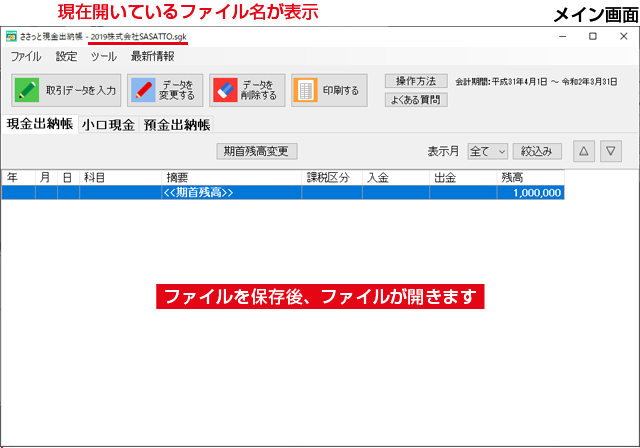The height and width of the screenshot is (448, 640).
Task: Click the app icon in title bar
Action: click(x=11, y=36)
